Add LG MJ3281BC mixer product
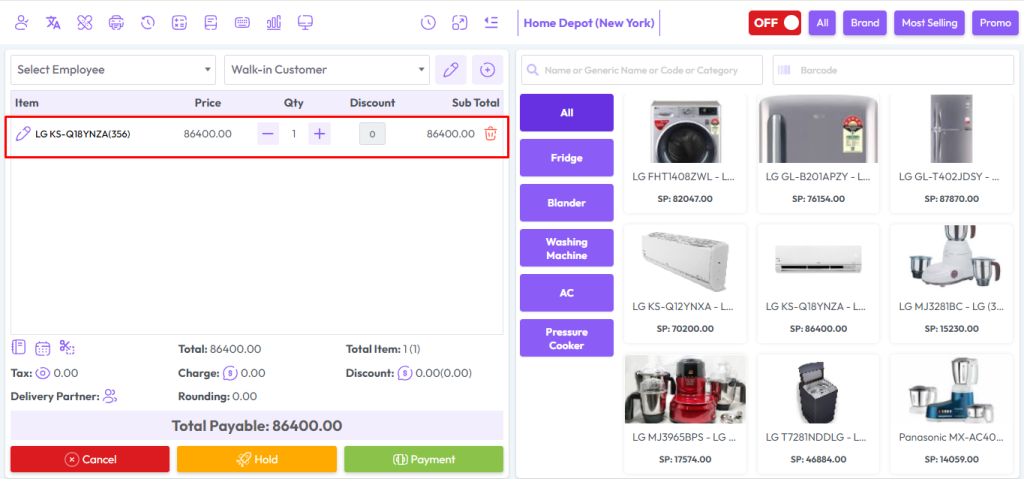Screen dimensions: 1024x479 tap(952, 284)
